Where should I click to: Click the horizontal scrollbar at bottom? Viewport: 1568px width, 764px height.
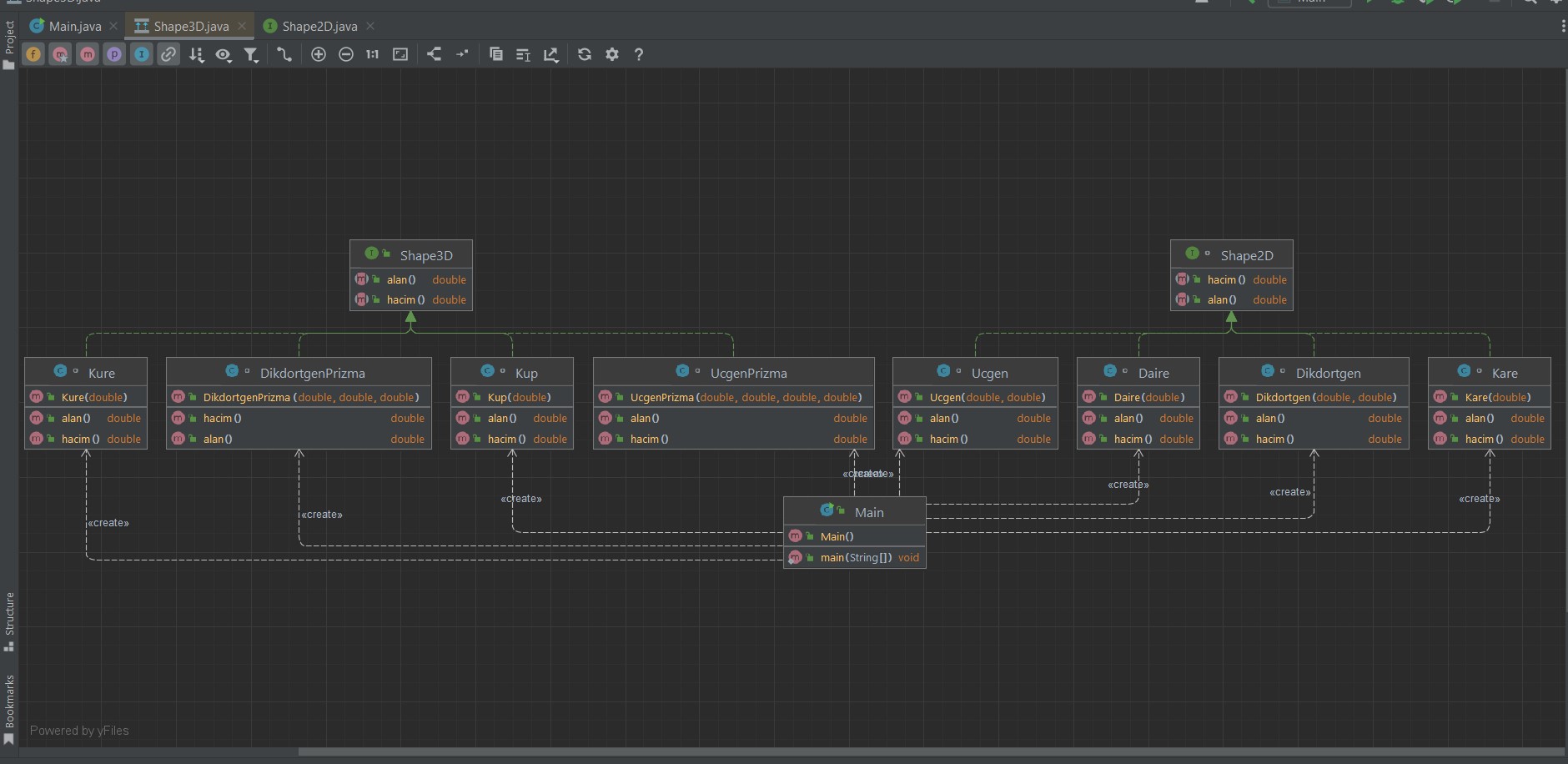[932, 751]
